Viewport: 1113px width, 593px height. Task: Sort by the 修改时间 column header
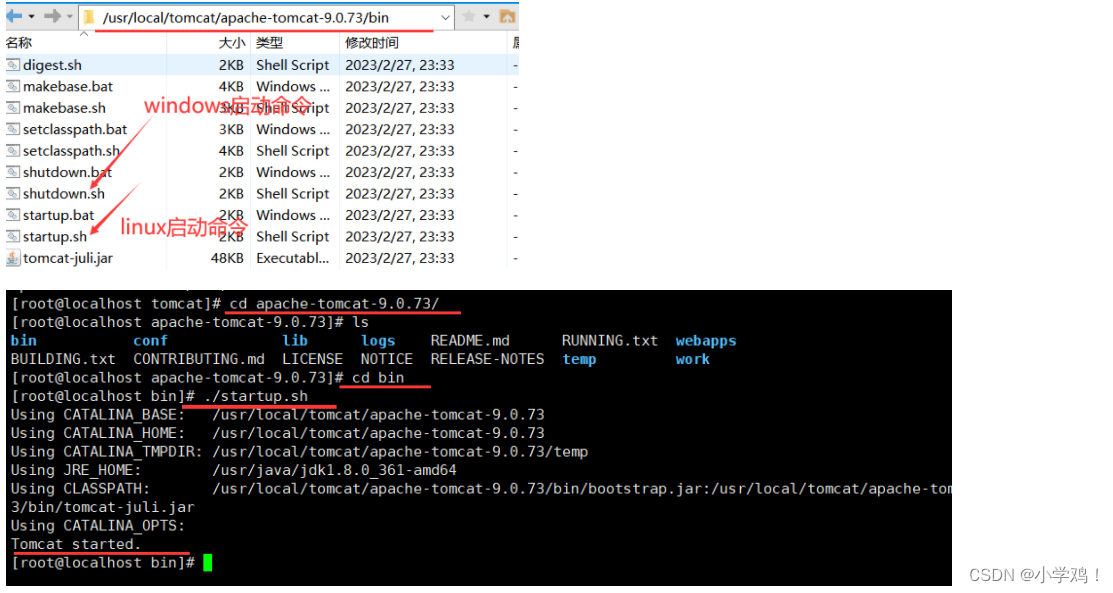[x=372, y=43]
